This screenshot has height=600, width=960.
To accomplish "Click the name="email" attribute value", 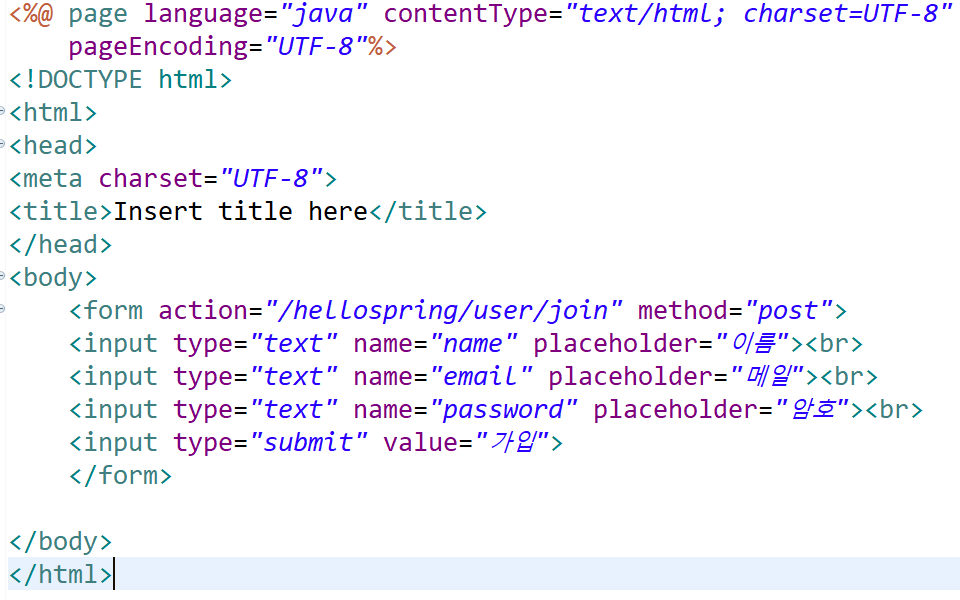I will click(481, 377).
